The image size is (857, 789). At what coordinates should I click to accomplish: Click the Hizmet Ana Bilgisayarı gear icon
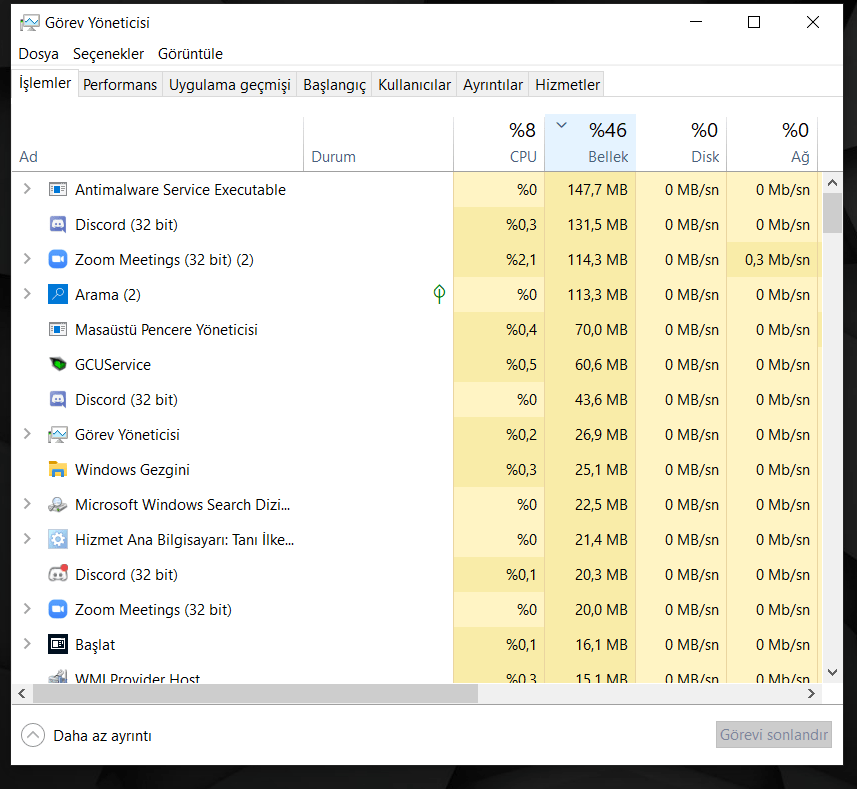tap(58, 539)
